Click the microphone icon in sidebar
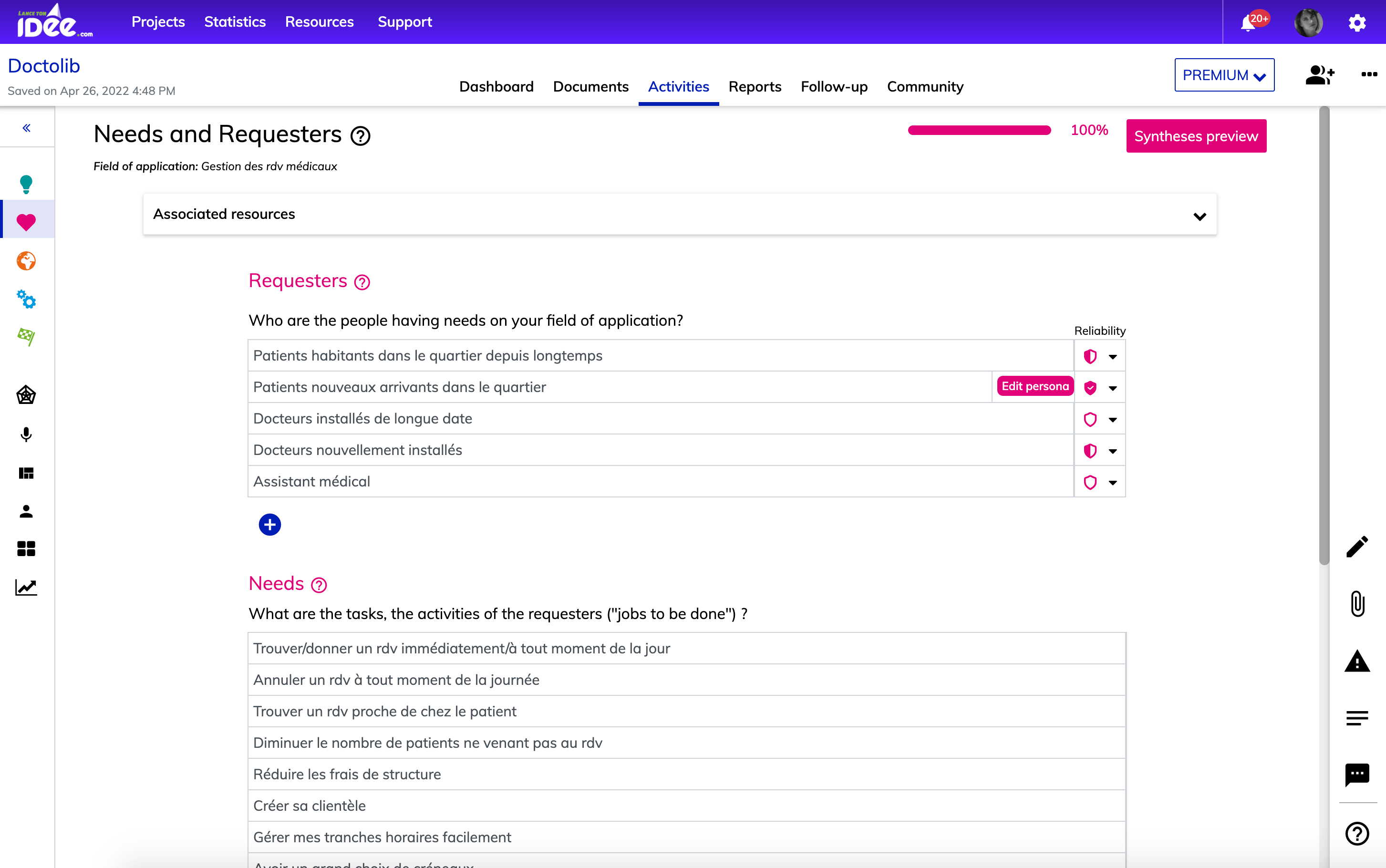The width and height of the screenshot is (1386, 868). click(26, 434)
